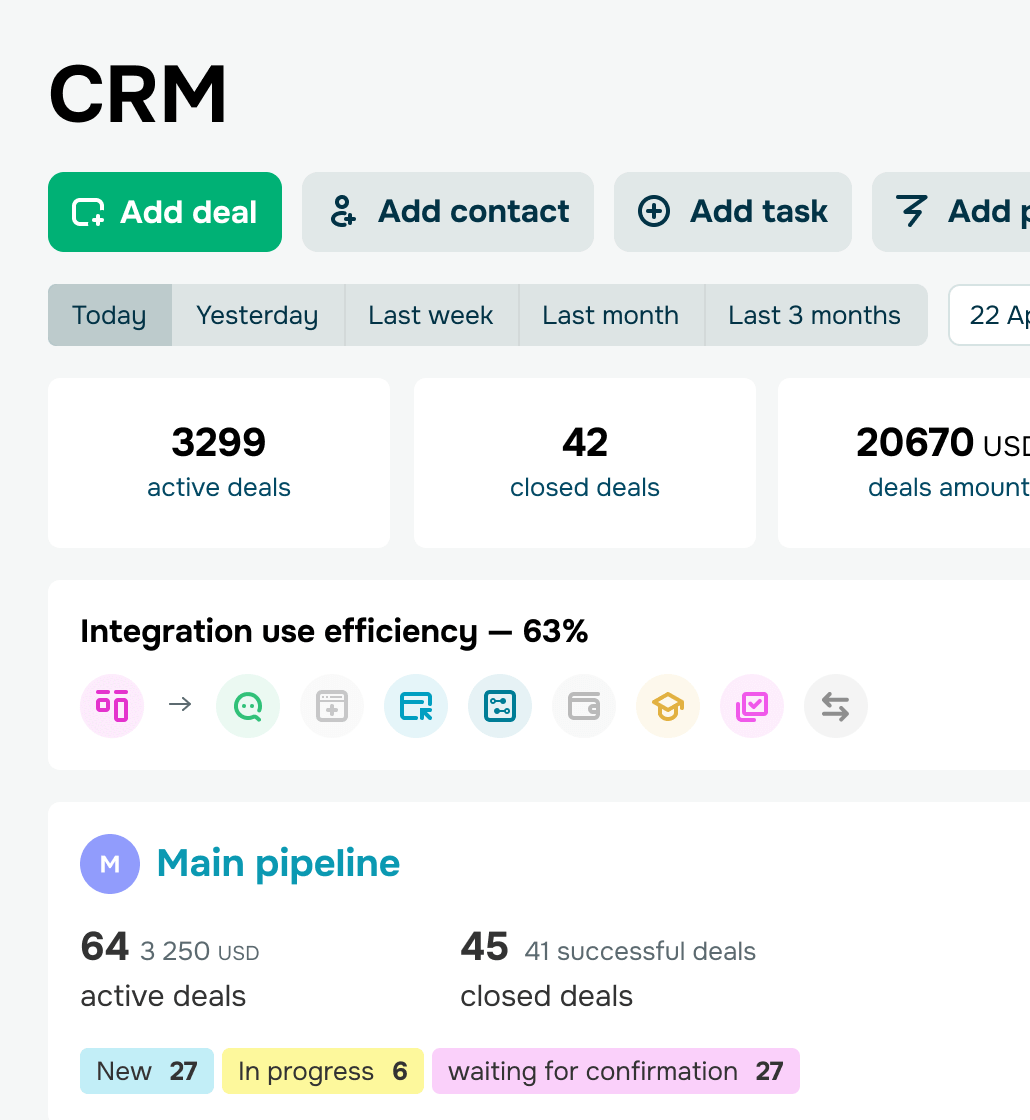Click the Main pipeline avatar circle

[110, 864]
